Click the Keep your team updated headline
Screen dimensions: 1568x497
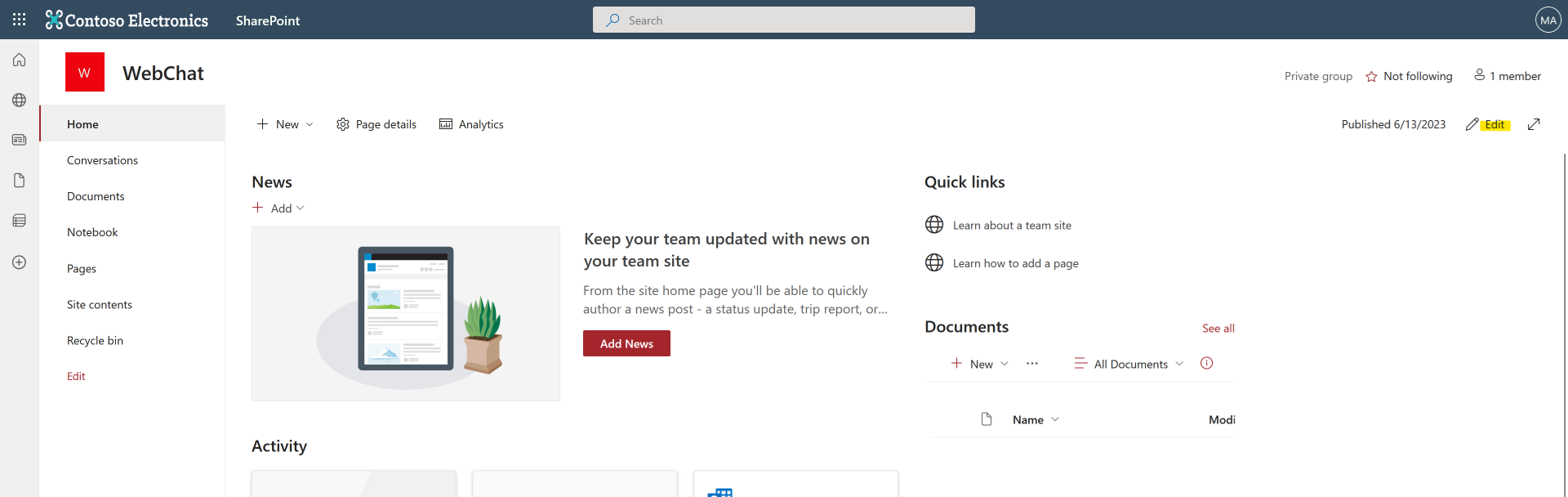tap(727, 249)
